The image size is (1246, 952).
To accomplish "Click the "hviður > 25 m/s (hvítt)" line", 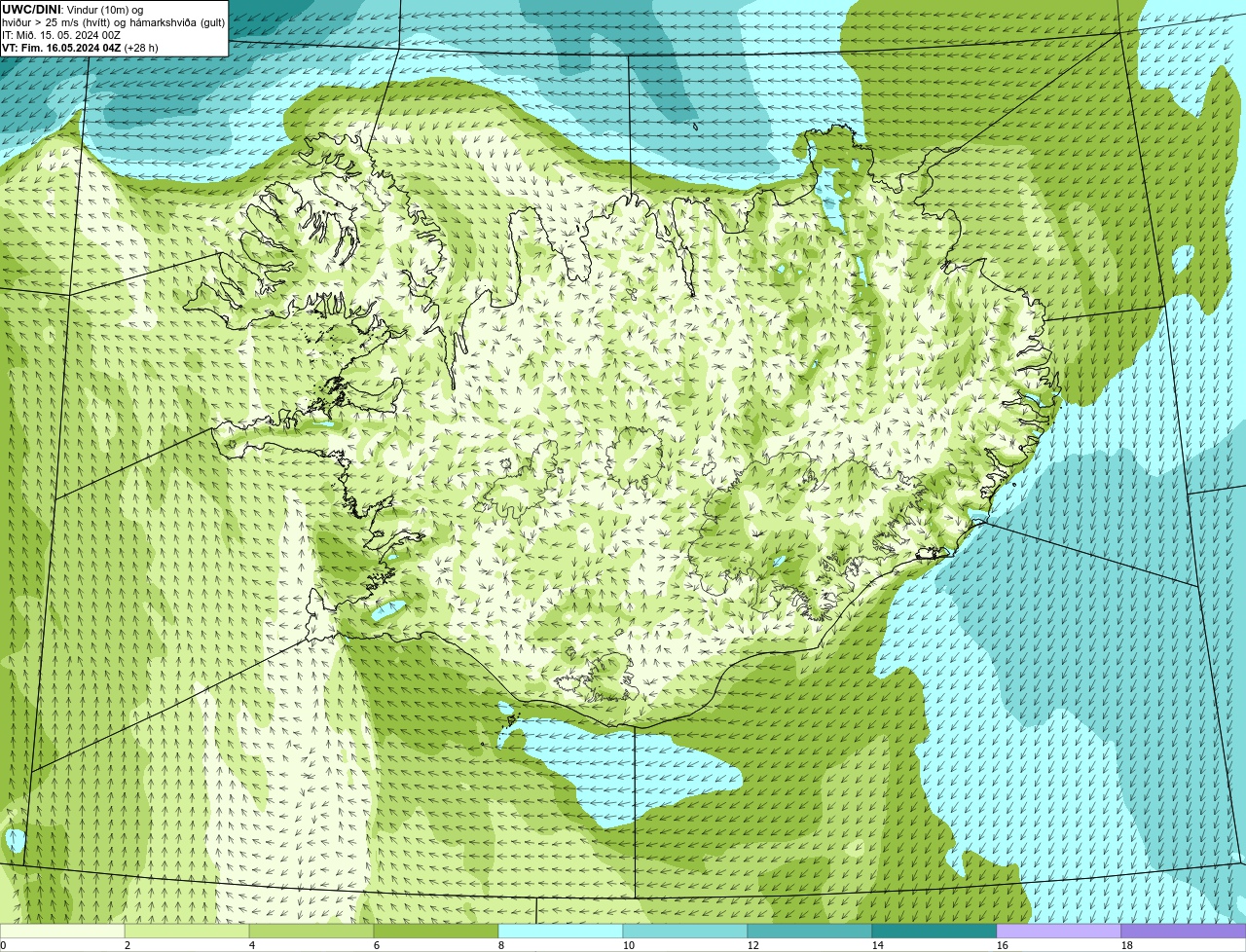I will tap(113, 22).
